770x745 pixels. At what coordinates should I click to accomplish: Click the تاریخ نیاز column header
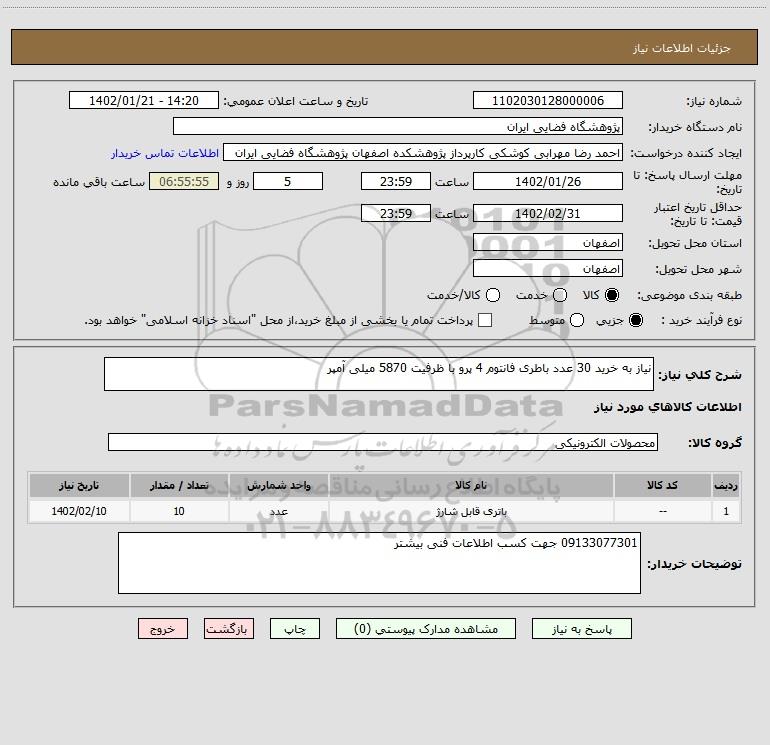tap(79, 485)
